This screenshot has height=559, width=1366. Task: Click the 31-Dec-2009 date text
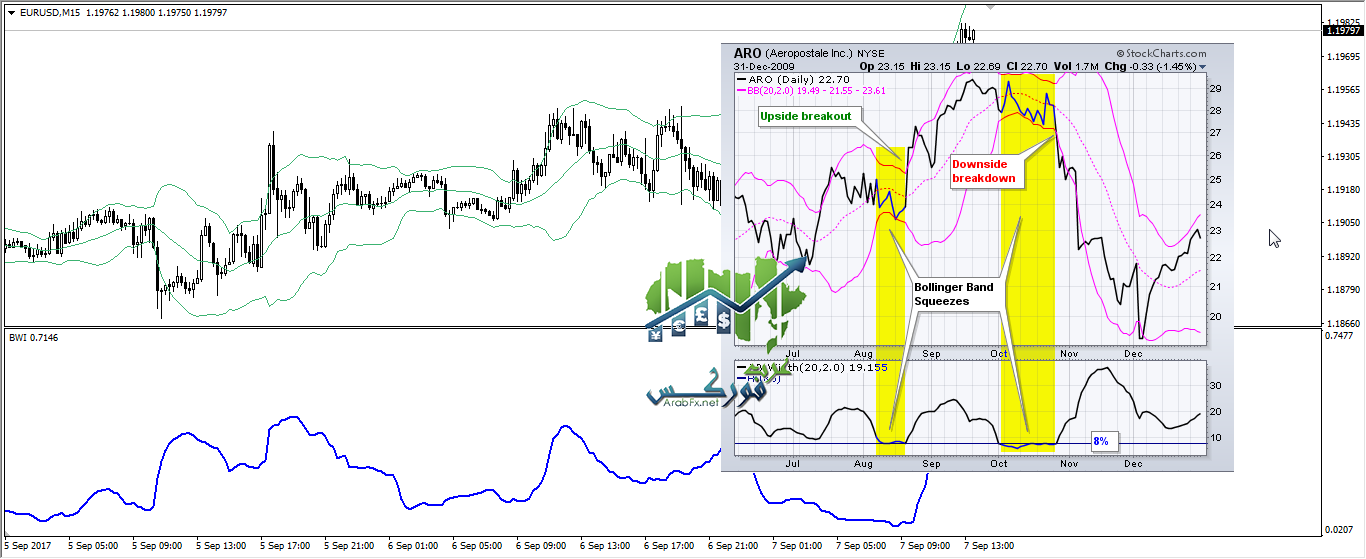point(762,67)
